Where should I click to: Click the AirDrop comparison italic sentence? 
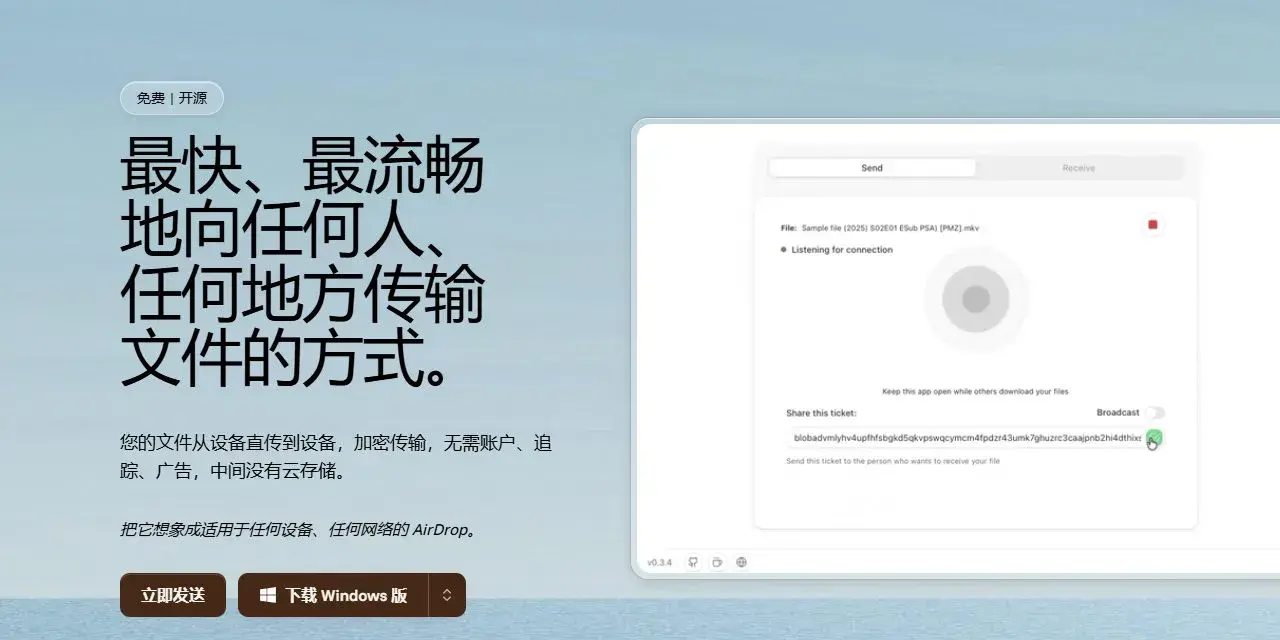click(x=300, y=529)
